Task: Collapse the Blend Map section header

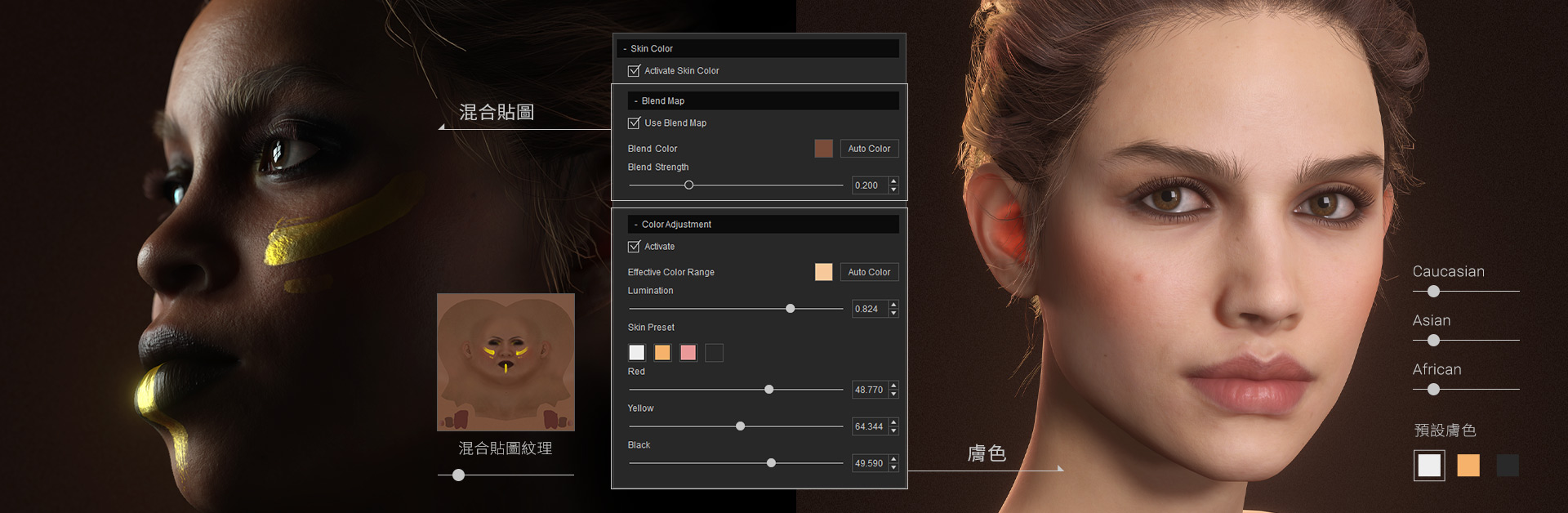Action: pos(636,101)
